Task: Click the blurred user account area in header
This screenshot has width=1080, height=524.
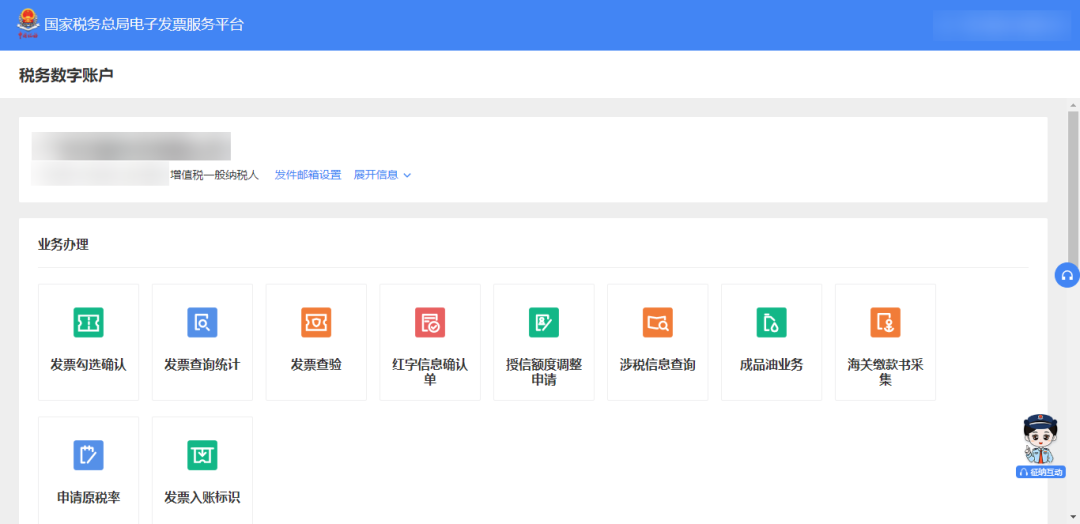Action: 1001,25
